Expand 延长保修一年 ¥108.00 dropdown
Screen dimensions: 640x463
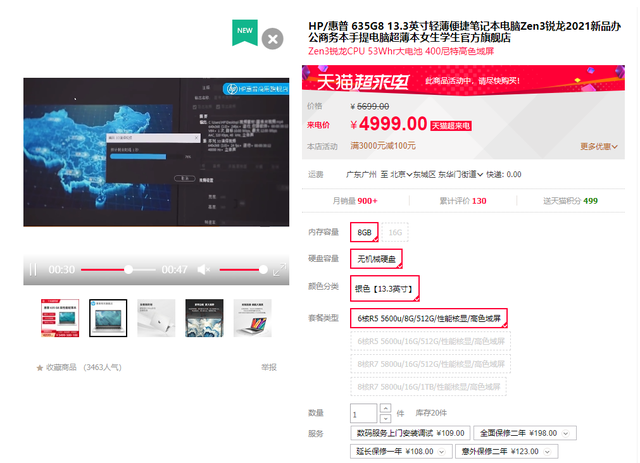click(x=441, y=452)
